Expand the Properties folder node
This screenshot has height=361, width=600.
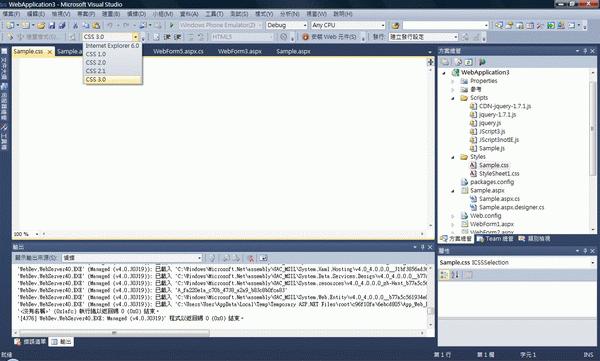(x=453, y=81)
